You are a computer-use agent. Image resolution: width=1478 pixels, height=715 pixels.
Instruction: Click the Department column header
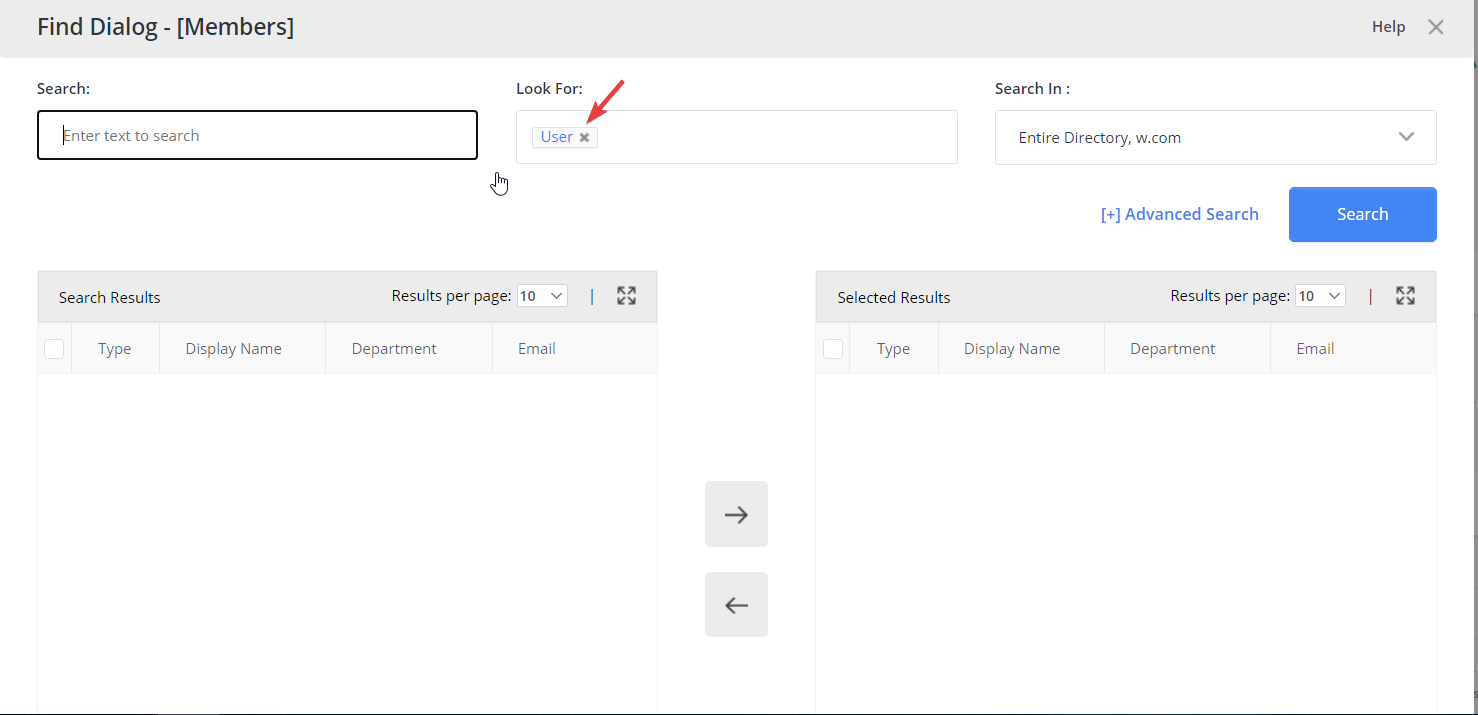pos(394,348)
